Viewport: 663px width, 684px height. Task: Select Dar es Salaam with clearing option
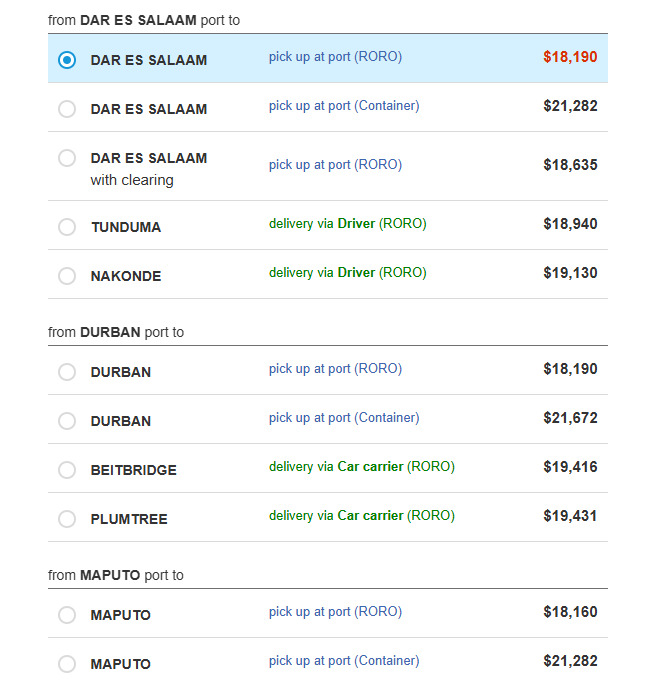coord(67,158)
